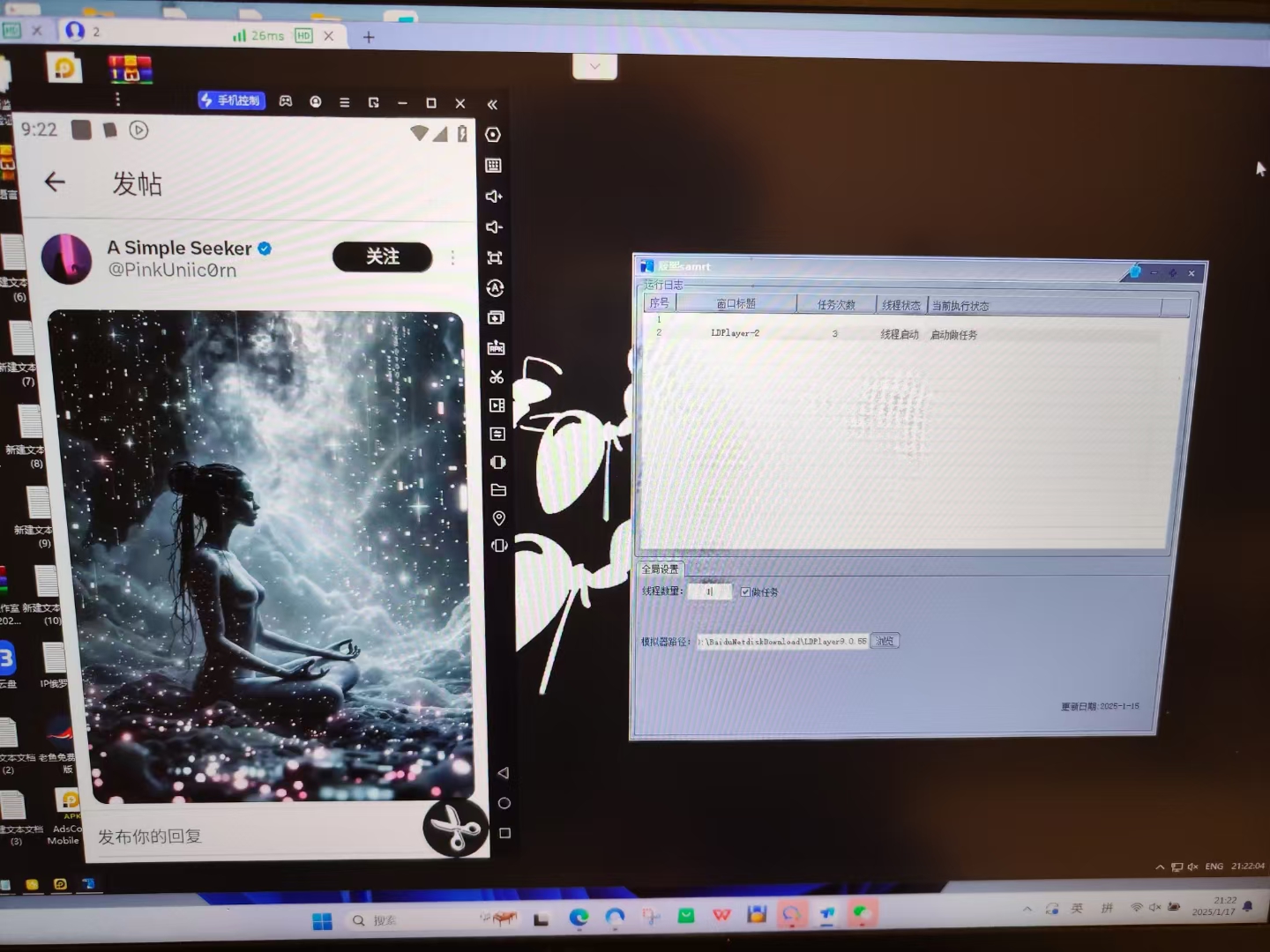Click the 线程数量 thread count field
Image resolution: width=1270 pixels, height=952 pixels.
point(709,591)
